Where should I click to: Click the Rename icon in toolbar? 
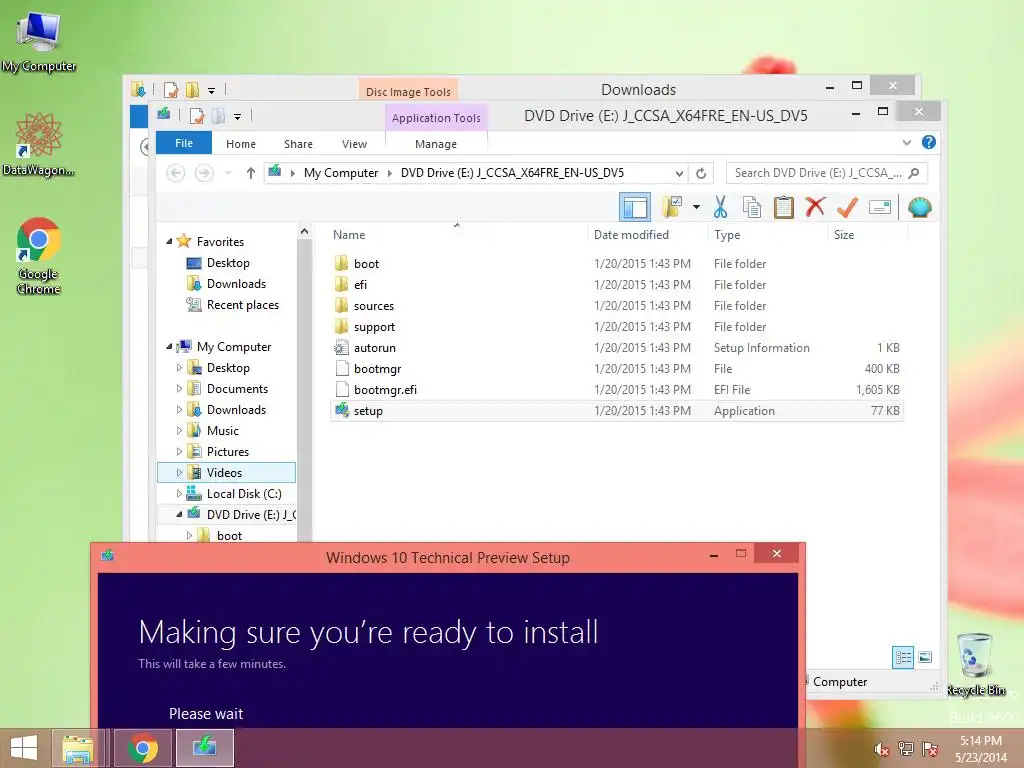[880, 207]
